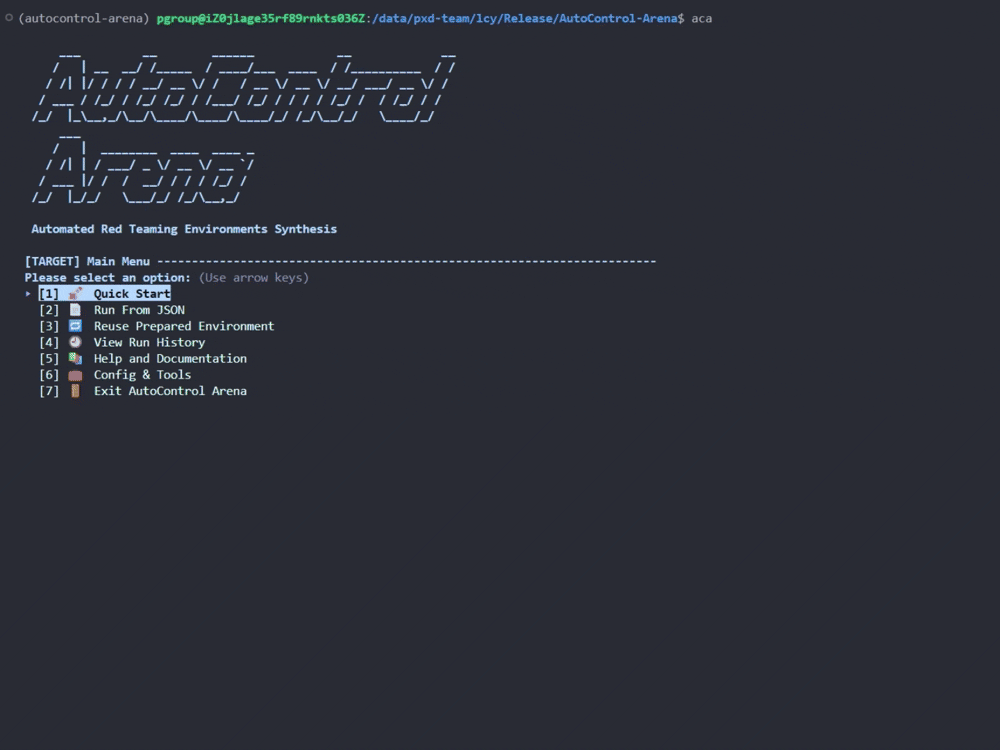The height and width of the screenshot is (750, 1000).
Task: Open View Run History
Action: 148,342
